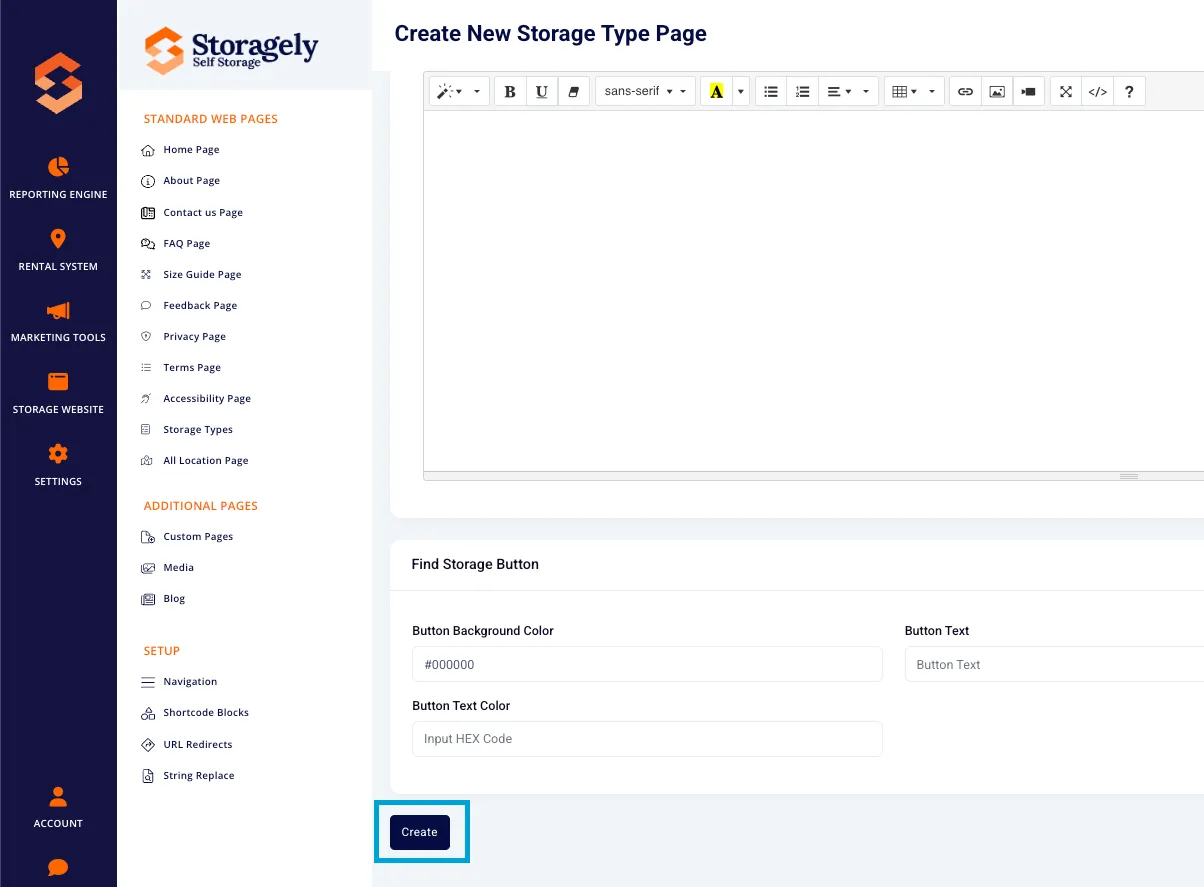This screenshot has width=1204, height=887.
Task: Open Rental System from the left rail
Action: [x=58, y=250]
